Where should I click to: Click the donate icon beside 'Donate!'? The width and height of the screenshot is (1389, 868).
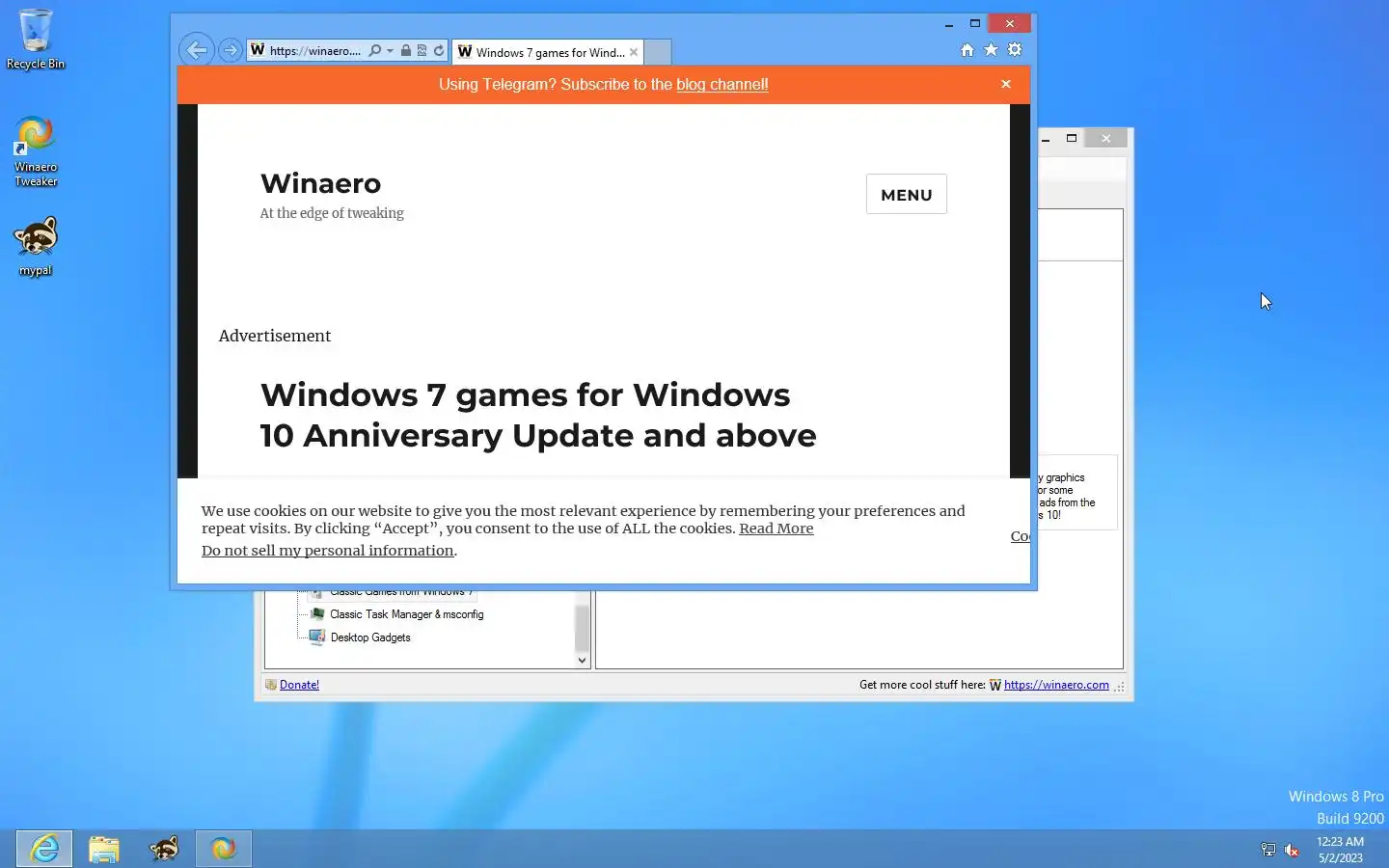point(271,685)
